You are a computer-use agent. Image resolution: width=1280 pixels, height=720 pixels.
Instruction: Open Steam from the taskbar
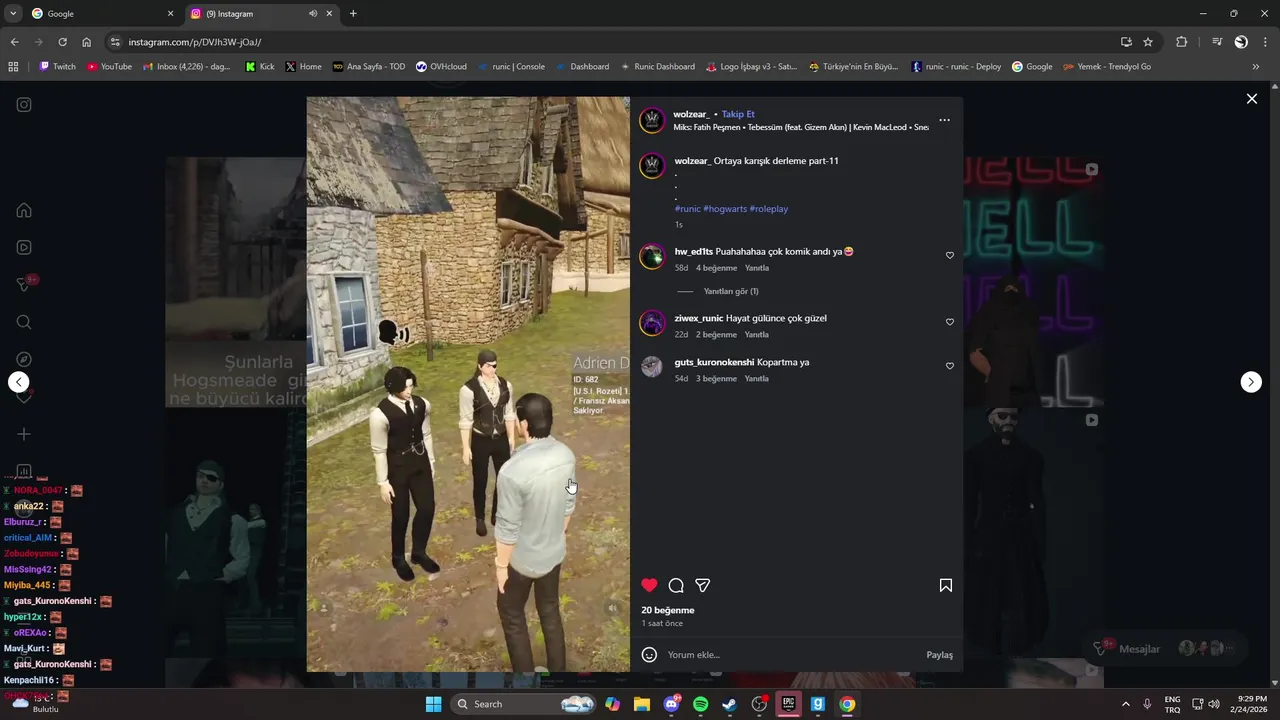pos(730,704)
